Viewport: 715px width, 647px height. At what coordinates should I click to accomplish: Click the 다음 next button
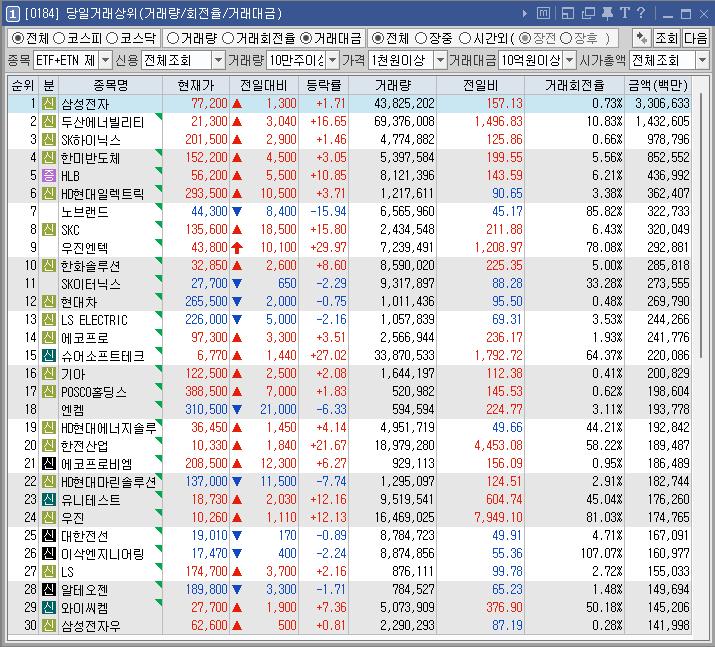click(x=695, y=38)
